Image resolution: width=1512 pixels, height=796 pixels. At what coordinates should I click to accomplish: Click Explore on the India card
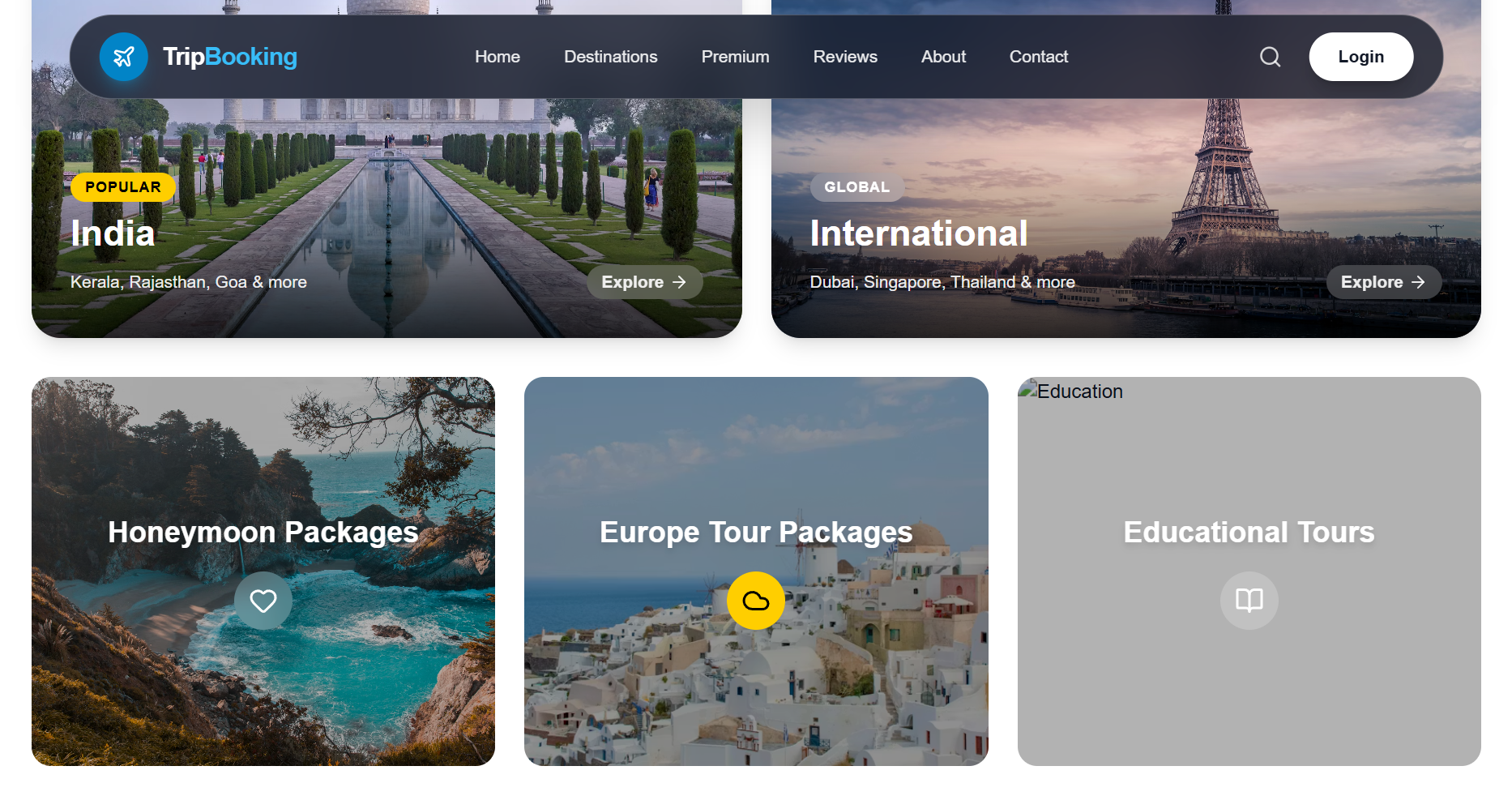pos(643,282)
